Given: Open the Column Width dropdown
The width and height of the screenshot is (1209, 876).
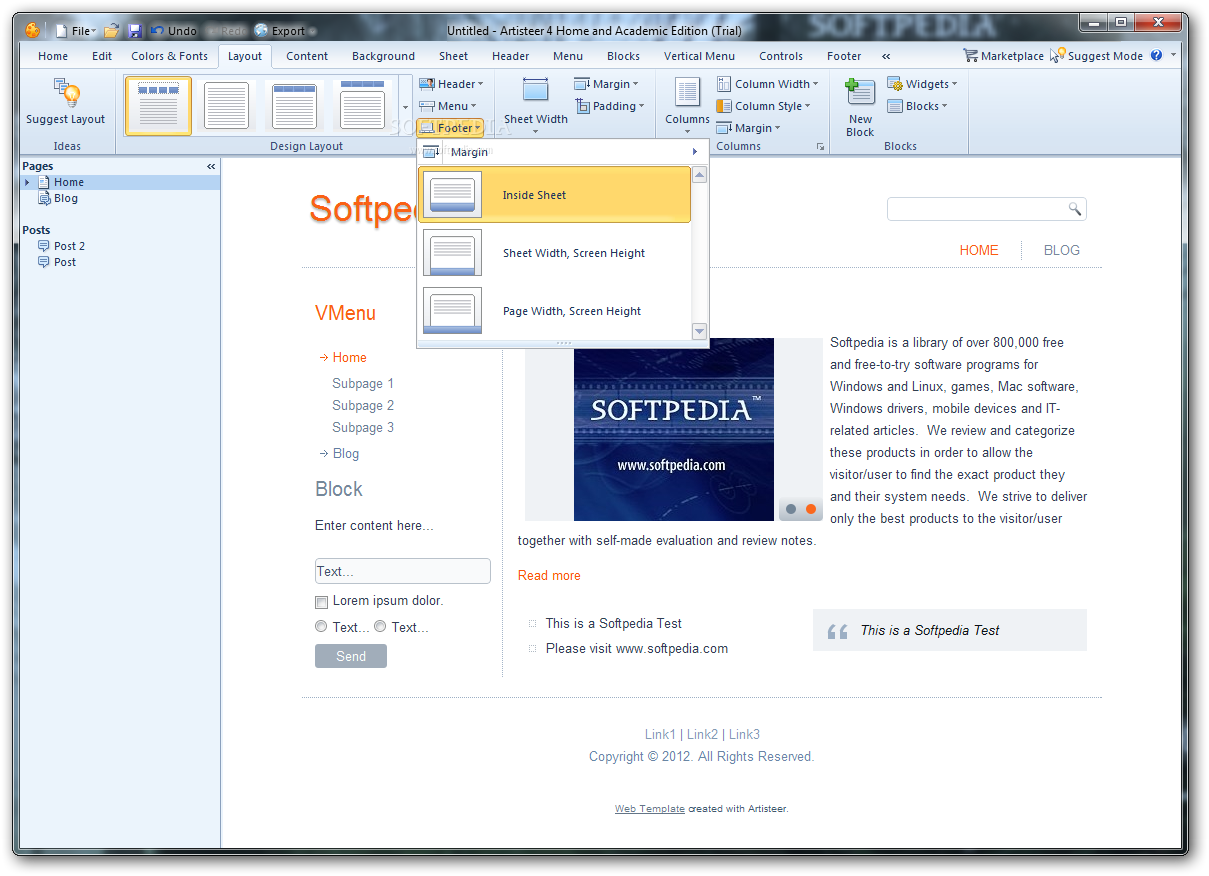Looking at the screenshot, I should [767, 84].
